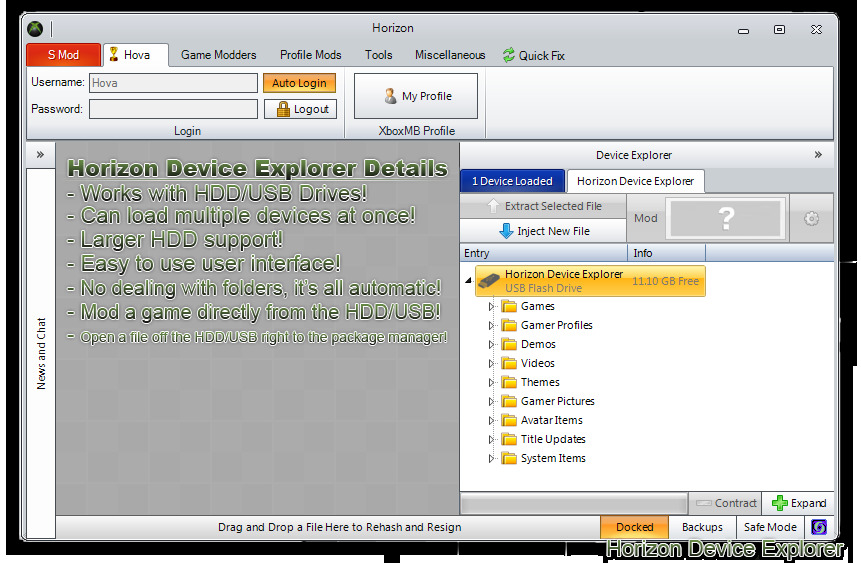The image size is (861, 563).
Task: Open My Profile on XboxMB
Action: tap(416, 96)
